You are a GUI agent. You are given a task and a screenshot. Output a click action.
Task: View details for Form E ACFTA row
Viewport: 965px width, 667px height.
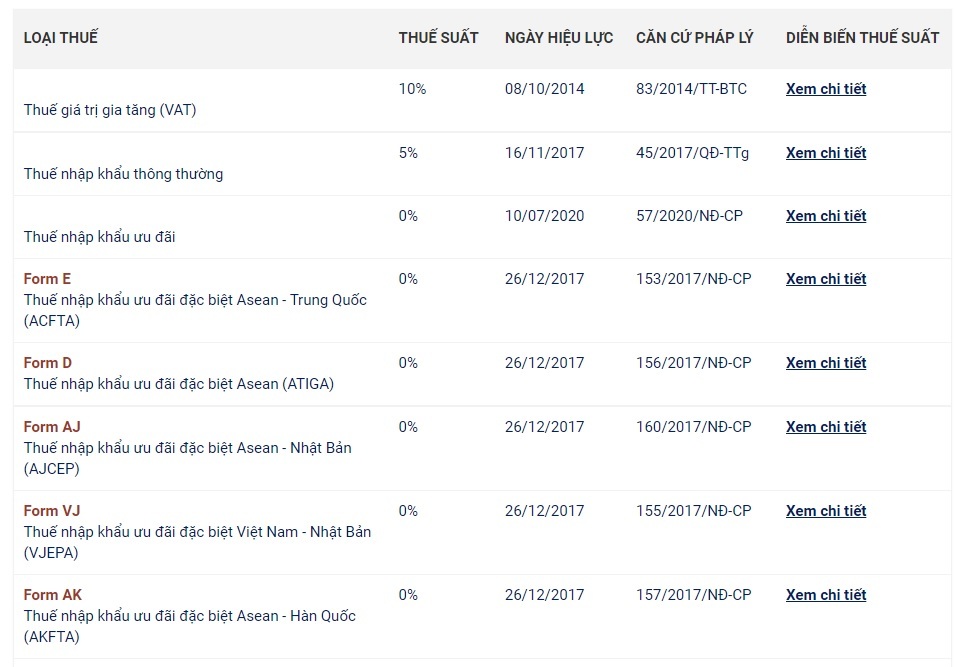pos(825,279)
